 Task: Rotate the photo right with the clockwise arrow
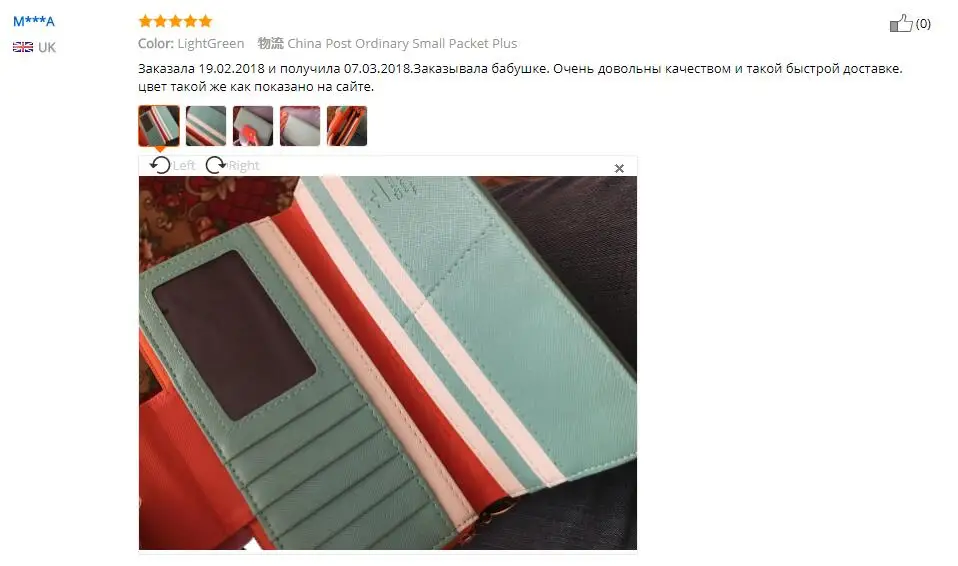click(x=215, y=165)
